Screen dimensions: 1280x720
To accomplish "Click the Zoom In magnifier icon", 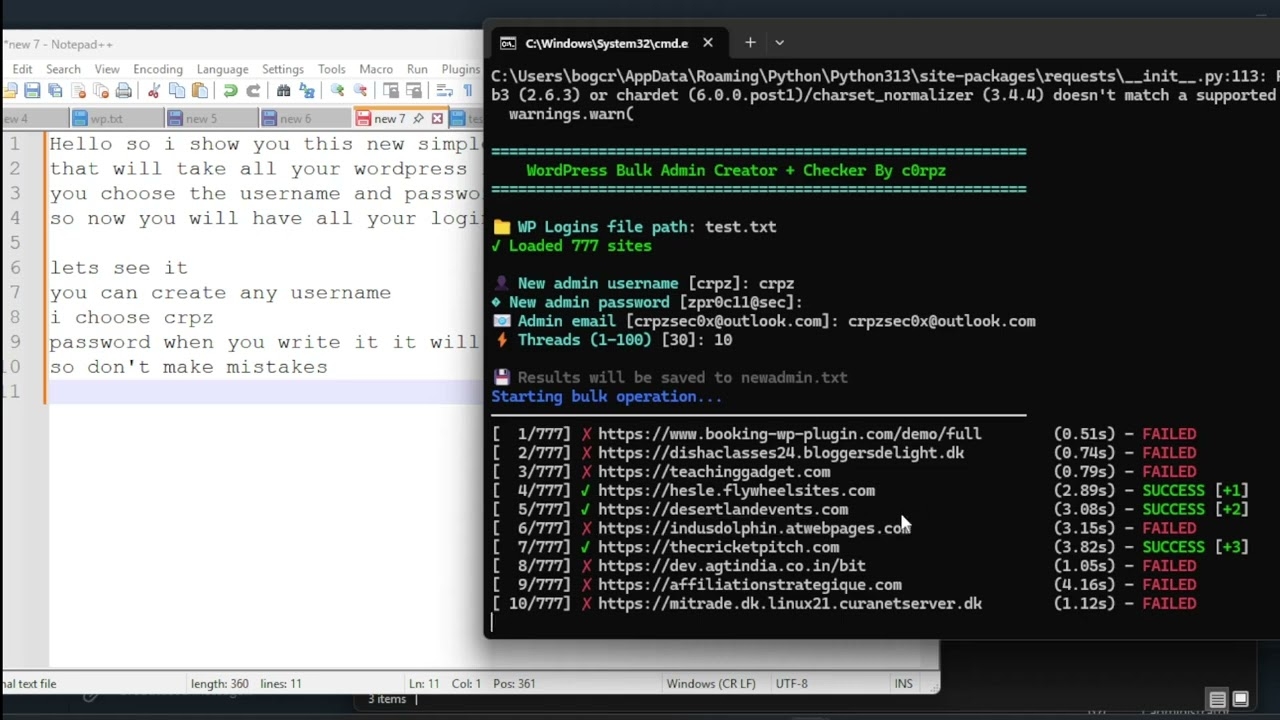I will click(338, 91).
